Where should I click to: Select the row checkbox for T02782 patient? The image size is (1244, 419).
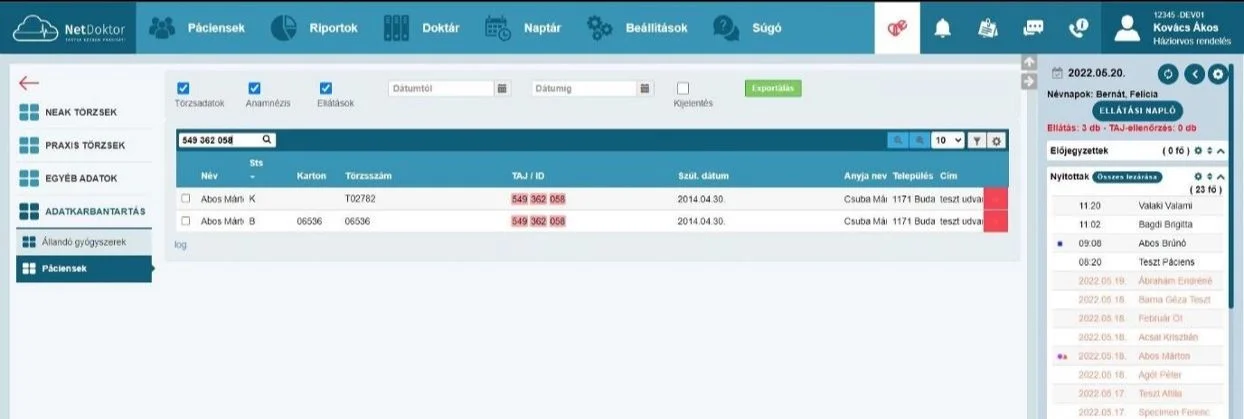tap(185, 199)
